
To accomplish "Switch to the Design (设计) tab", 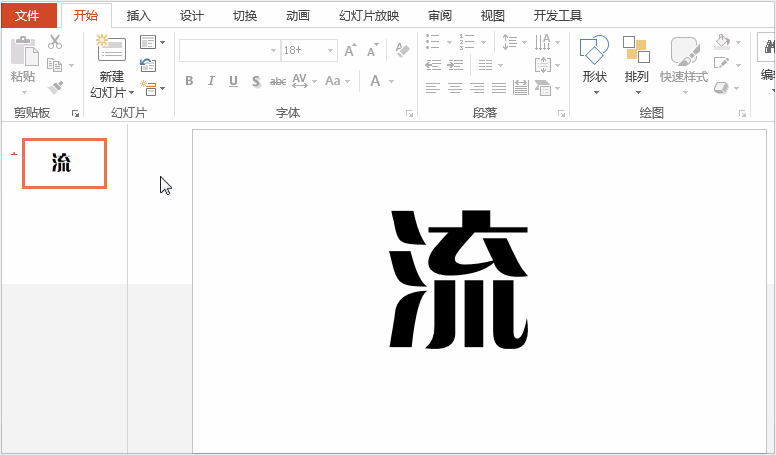I will pyautogui.click(x=192, y=16).
